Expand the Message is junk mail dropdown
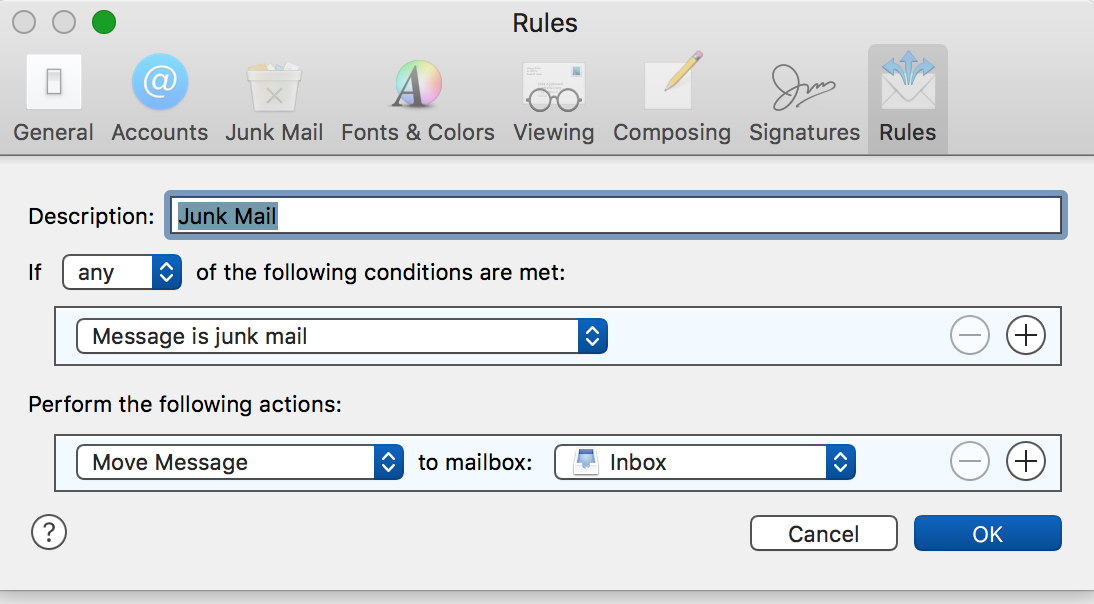This screenshot has width=1094, height=604. [x=342, y=336]
